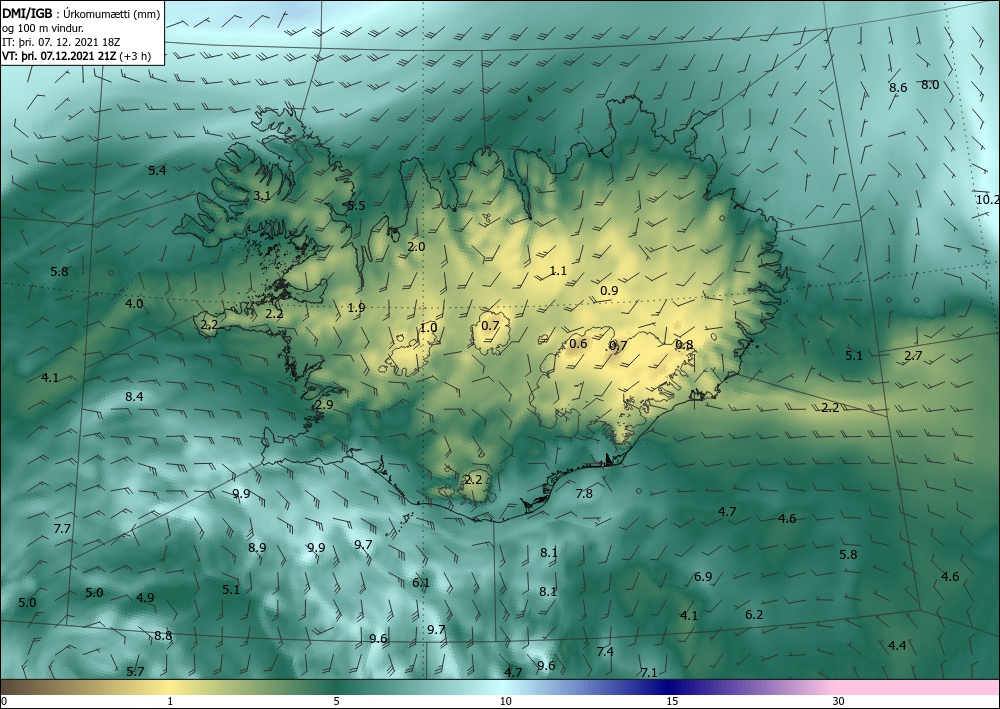Screen dimensions: 1000x709
Task: Click the valid time line "VT: þri. 07.12.2021 21Z"
Action: coord(59,56)
